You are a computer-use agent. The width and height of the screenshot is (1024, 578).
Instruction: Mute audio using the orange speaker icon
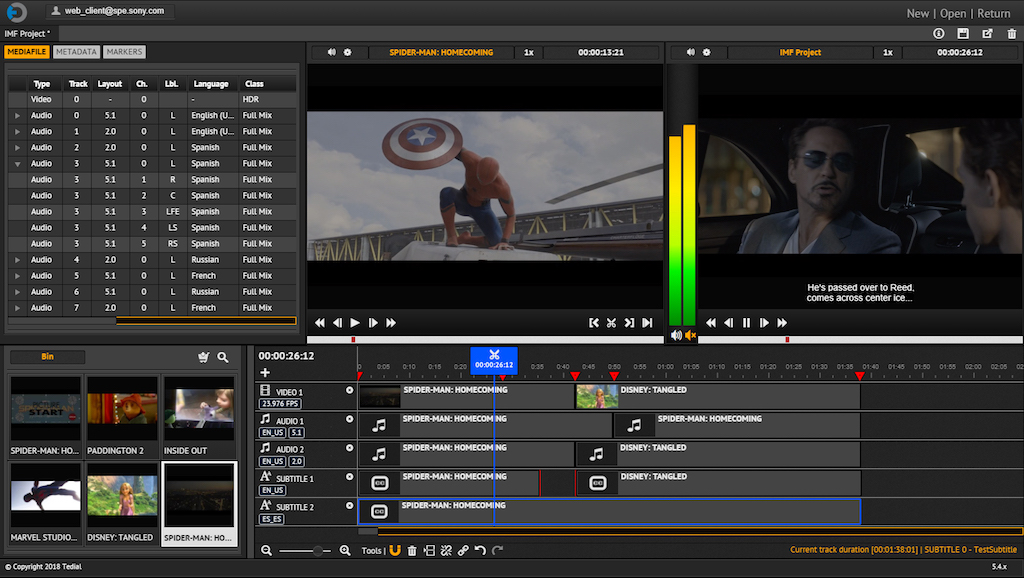pos(690,336)
